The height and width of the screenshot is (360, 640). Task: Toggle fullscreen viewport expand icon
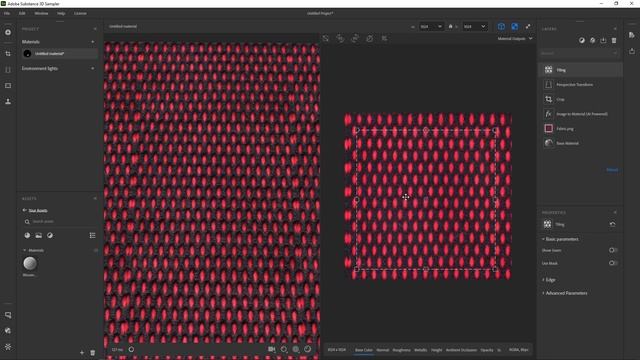click(528, 27)
